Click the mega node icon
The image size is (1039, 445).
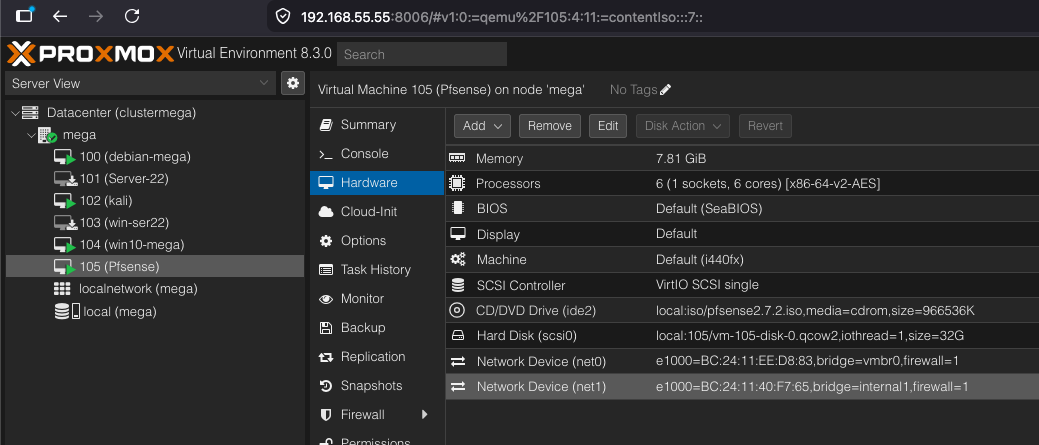point(47,135)
